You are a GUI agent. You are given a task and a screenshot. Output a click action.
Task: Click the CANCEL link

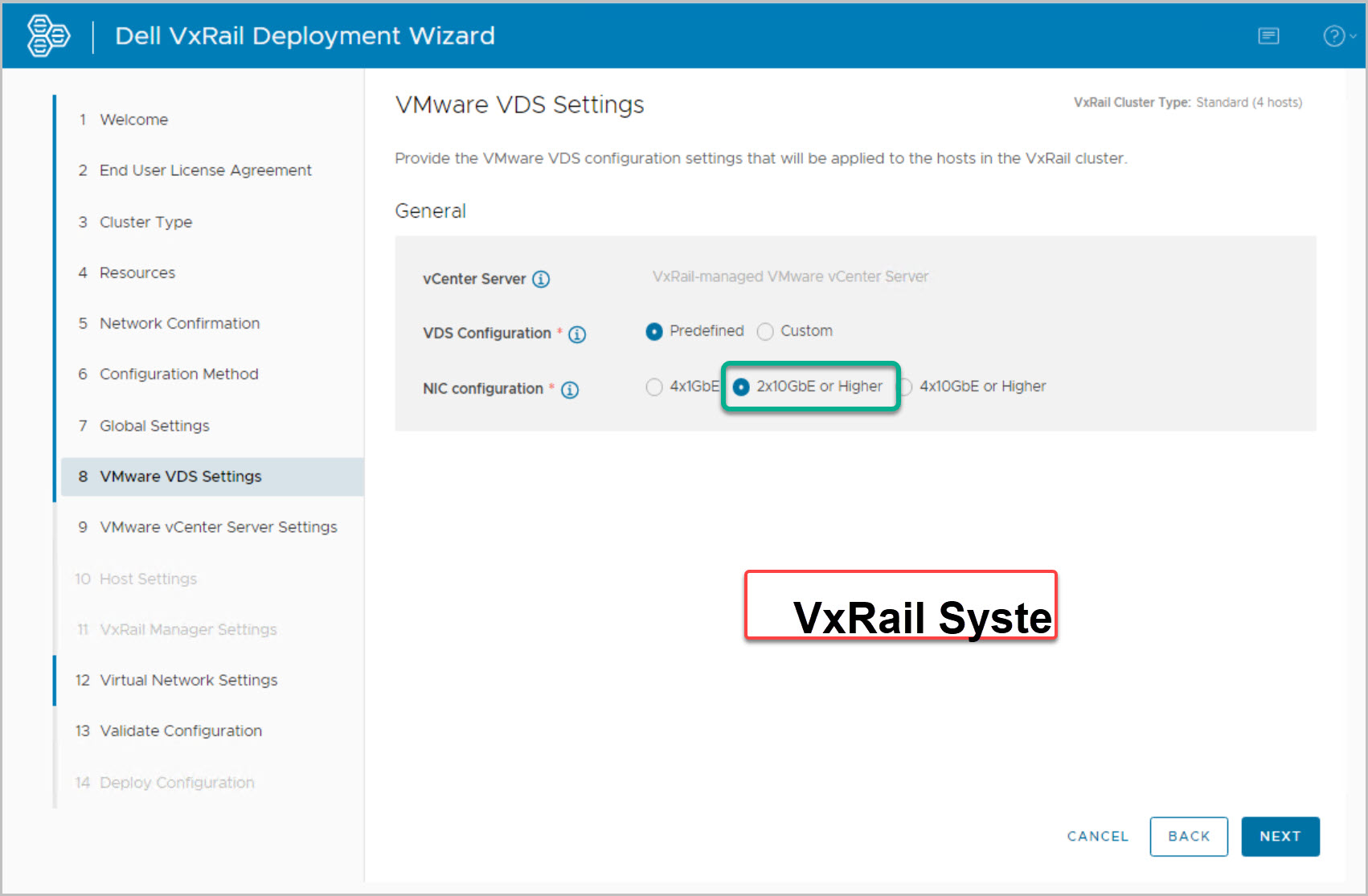[1097, 837]
